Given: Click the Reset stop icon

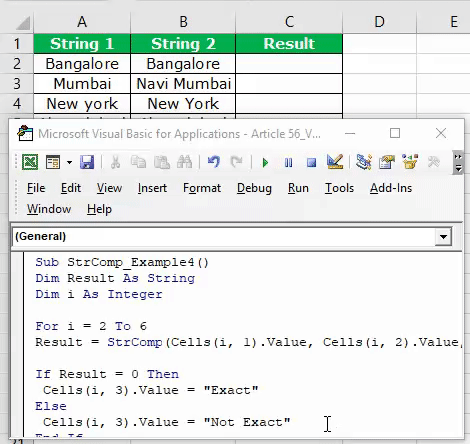Looking at the screenshot, I should pos(312,163).
